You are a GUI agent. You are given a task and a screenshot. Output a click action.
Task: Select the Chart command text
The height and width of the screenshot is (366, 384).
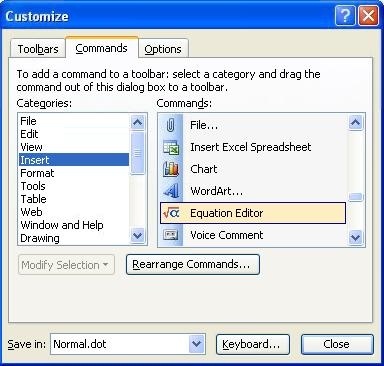[204, 169]
